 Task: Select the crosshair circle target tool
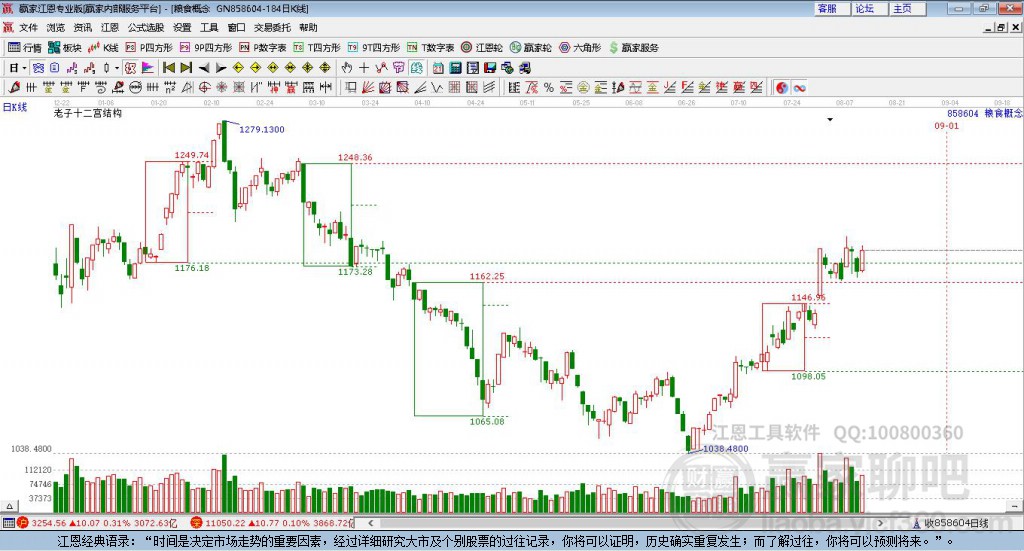click(204, 87)
